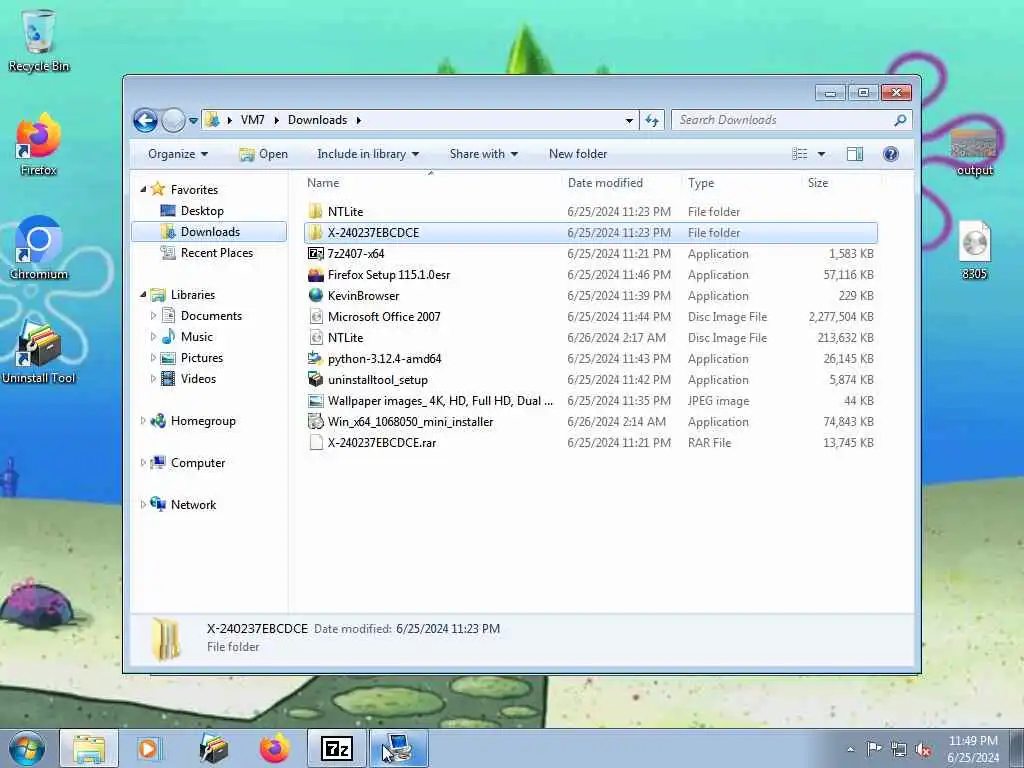Screen dimensions: 1024x768
Task: Toggle the preview pane button
Action: coord(854,154)
